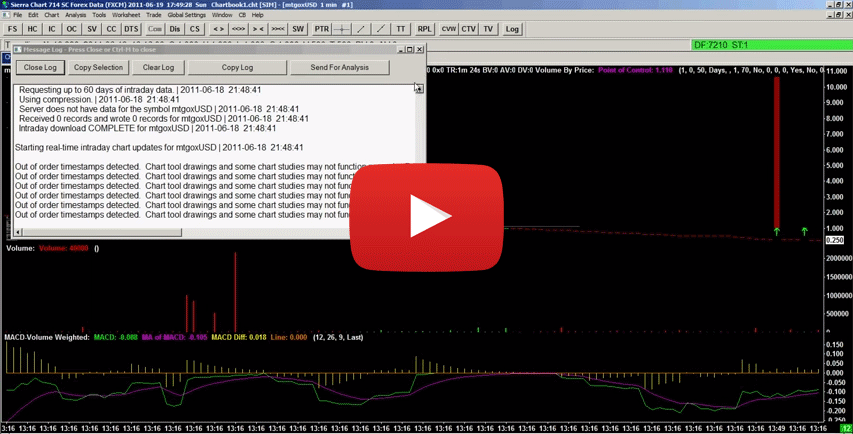Image resolution: width=853 pixels, height=434 pixels.
Task: Click the Copy Log button
Action: click(x=237, y=67)
